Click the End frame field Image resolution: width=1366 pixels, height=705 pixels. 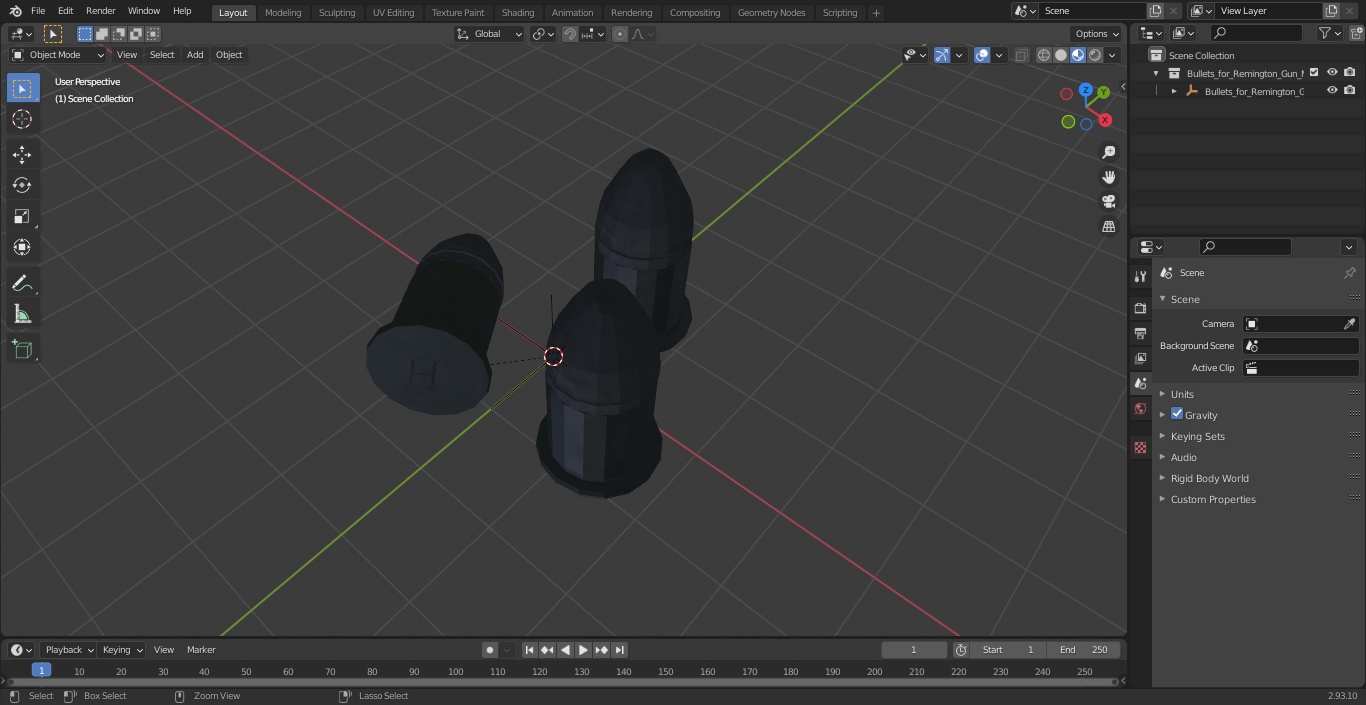(1084, 650)
